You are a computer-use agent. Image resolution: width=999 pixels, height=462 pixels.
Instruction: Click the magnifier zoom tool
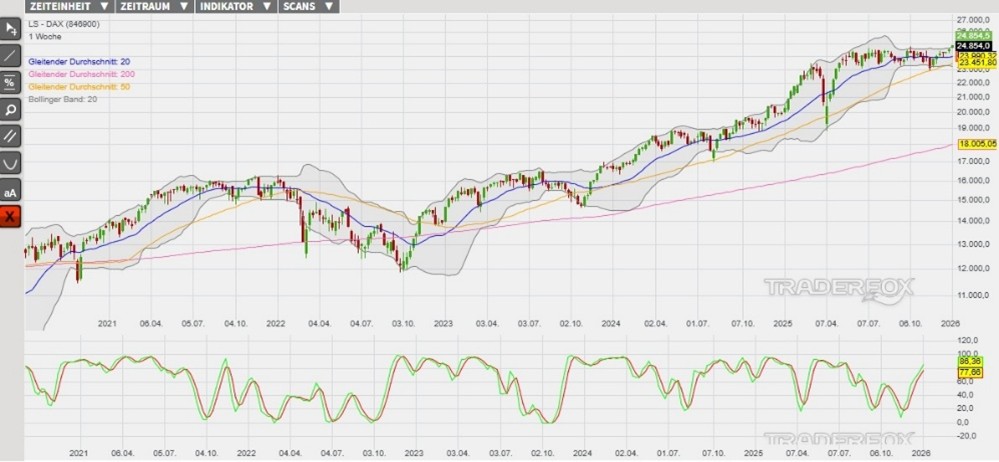click(x=10, y=109)
